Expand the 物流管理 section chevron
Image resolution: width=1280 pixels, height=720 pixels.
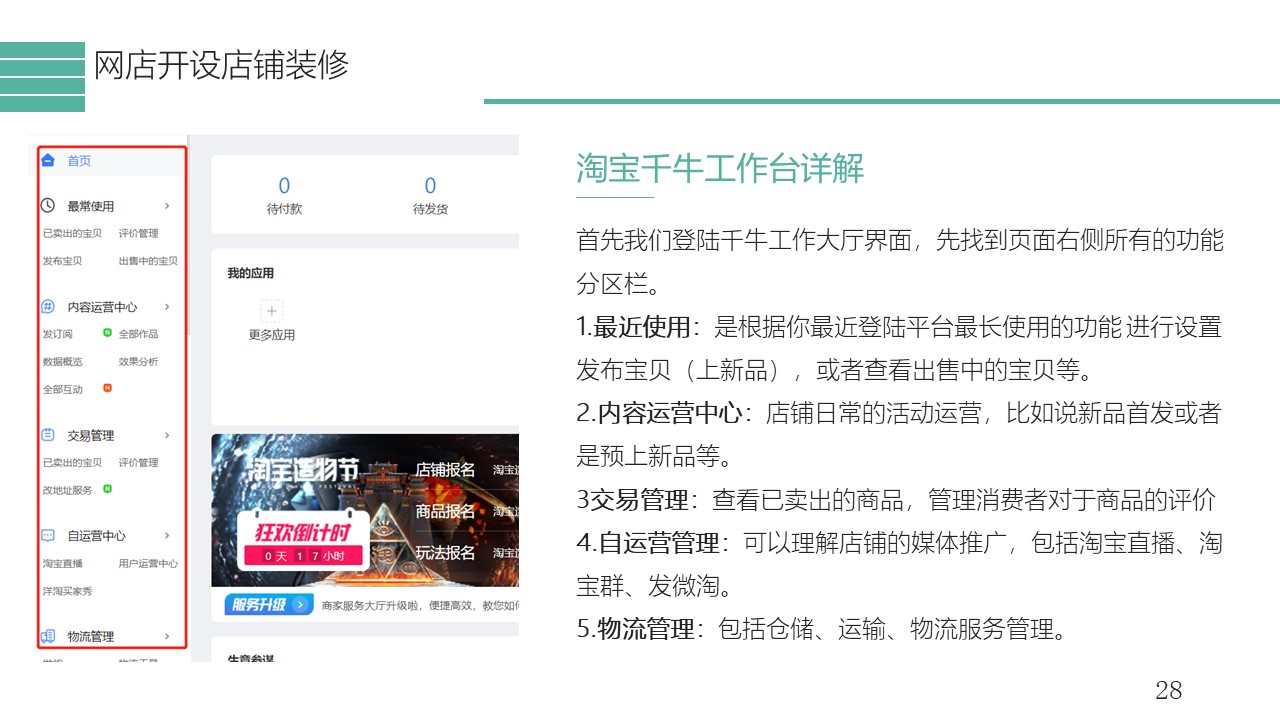click(167, 636)
